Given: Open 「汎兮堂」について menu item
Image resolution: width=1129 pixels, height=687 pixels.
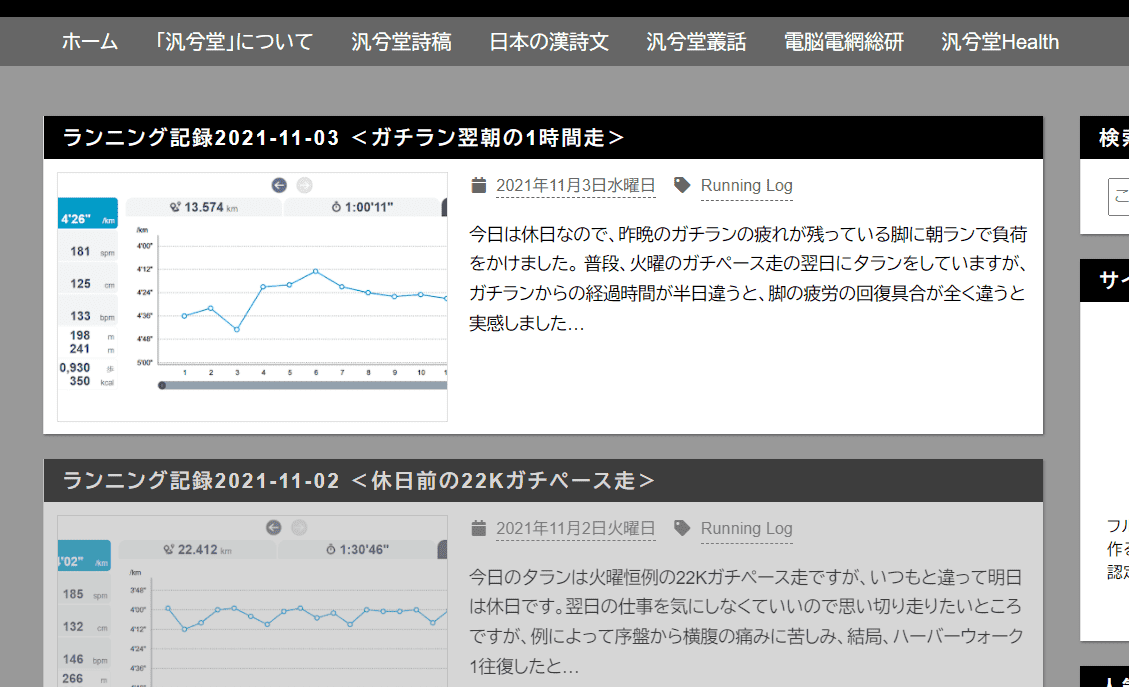Looking at the screenshot, I should click(233, 42).
